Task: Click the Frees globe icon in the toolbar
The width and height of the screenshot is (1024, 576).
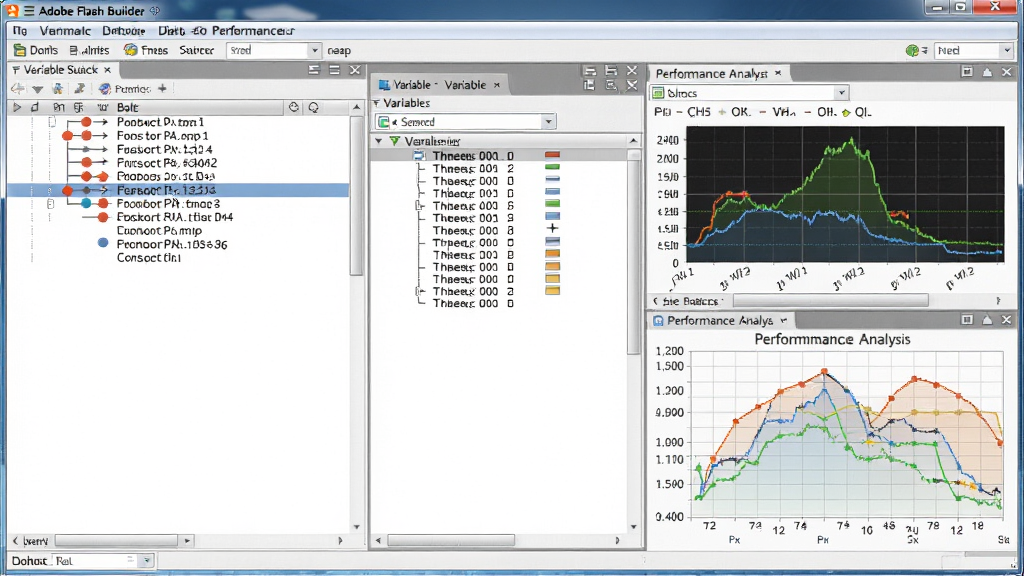Action: click(131, 50)
